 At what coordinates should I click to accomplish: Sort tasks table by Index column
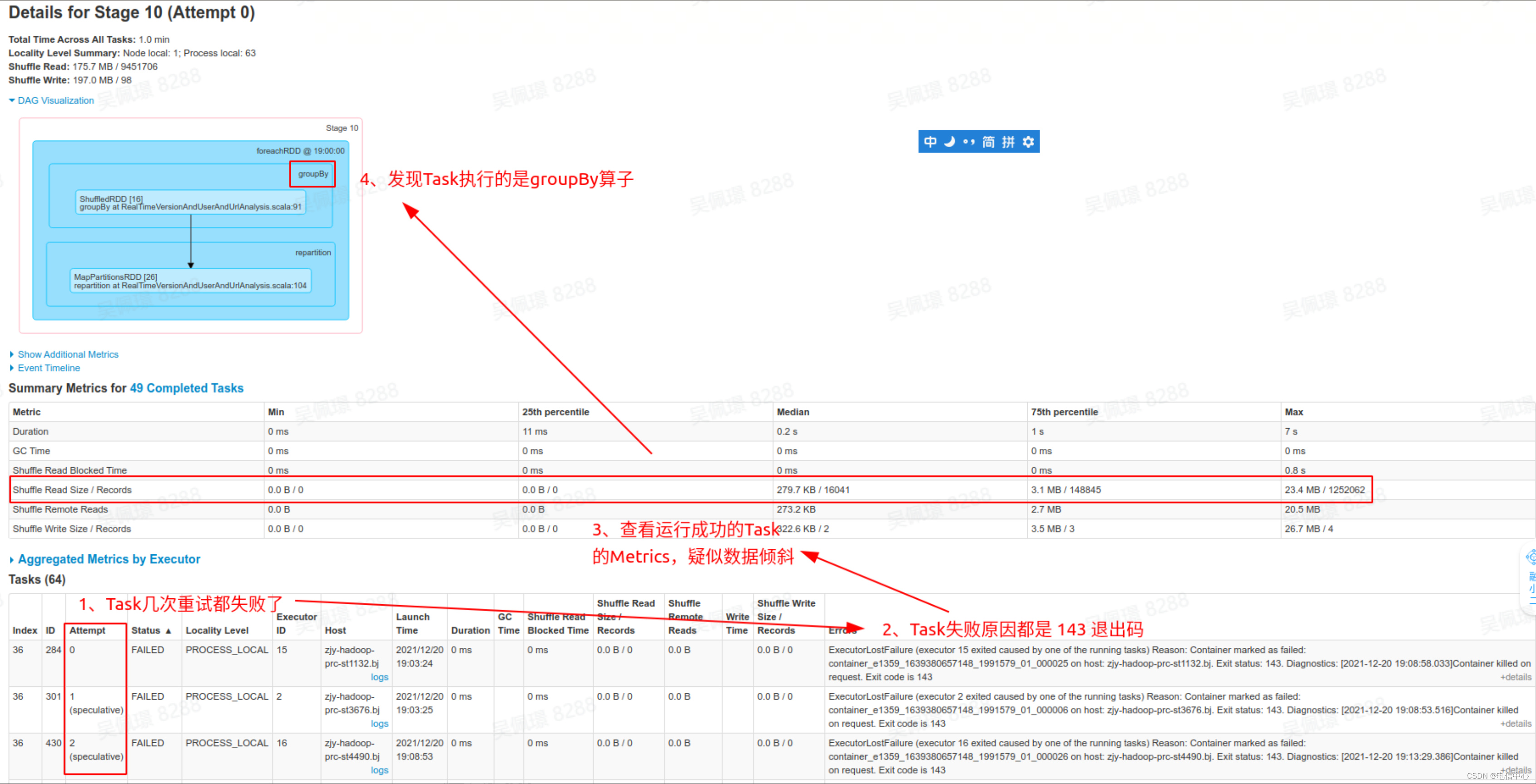(25, 630)
